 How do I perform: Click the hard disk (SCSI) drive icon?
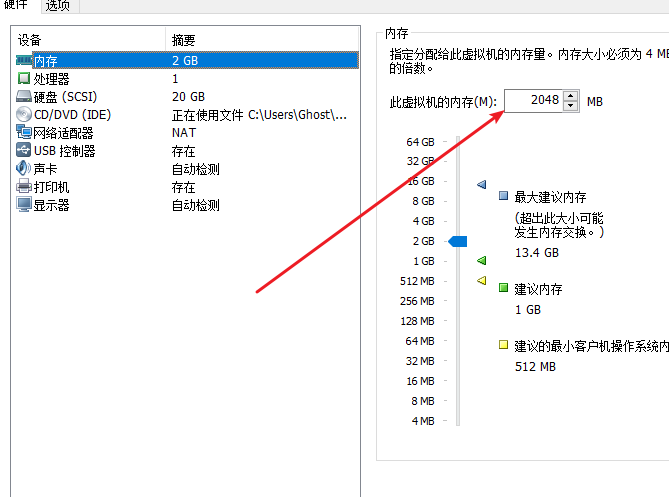coord(24,96)
